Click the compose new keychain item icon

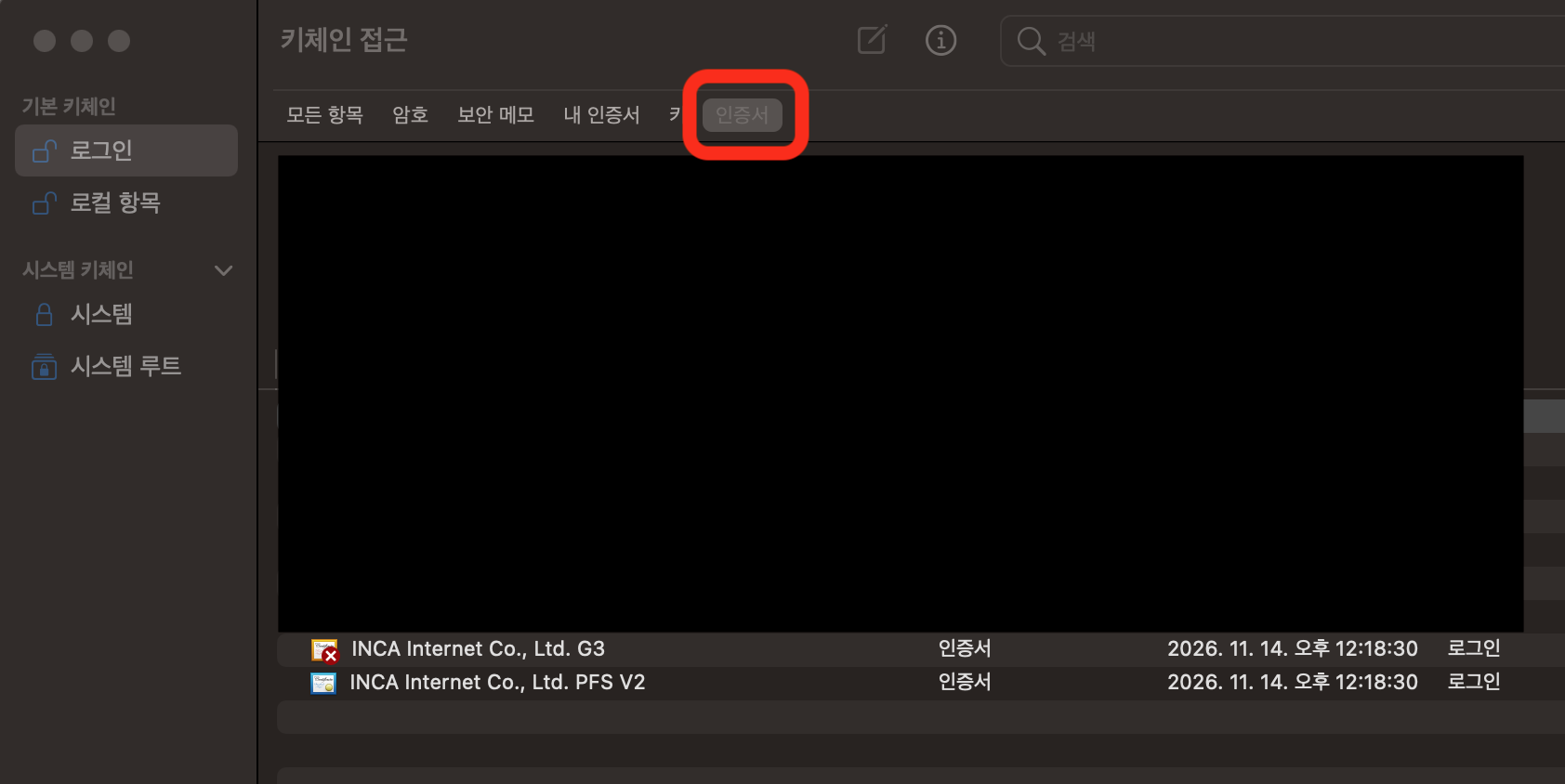(872, 40)
